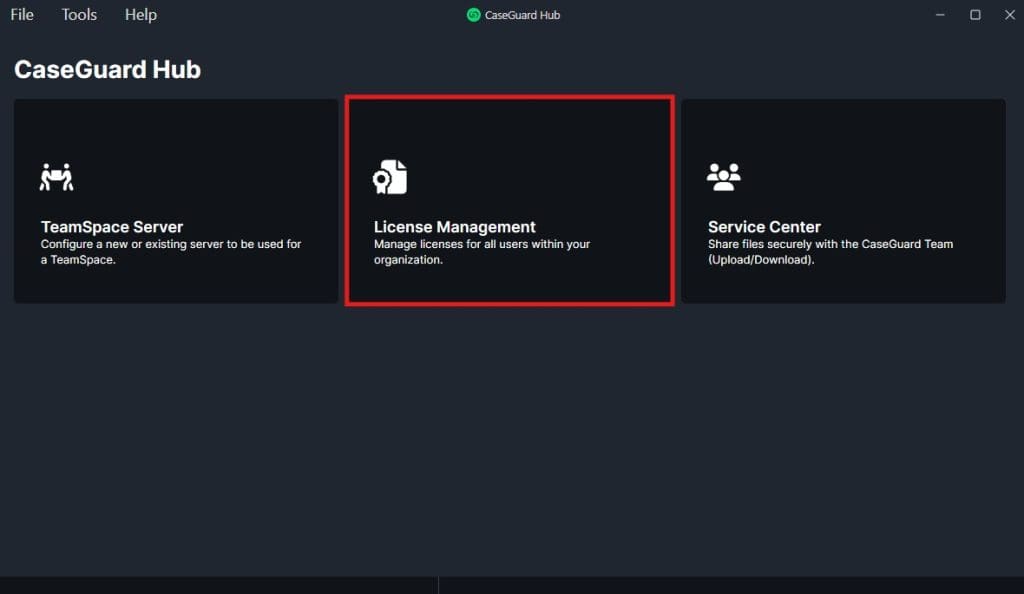Open the Help menu
This screenshot has height=594, width=1024.
tap(141, 15)
